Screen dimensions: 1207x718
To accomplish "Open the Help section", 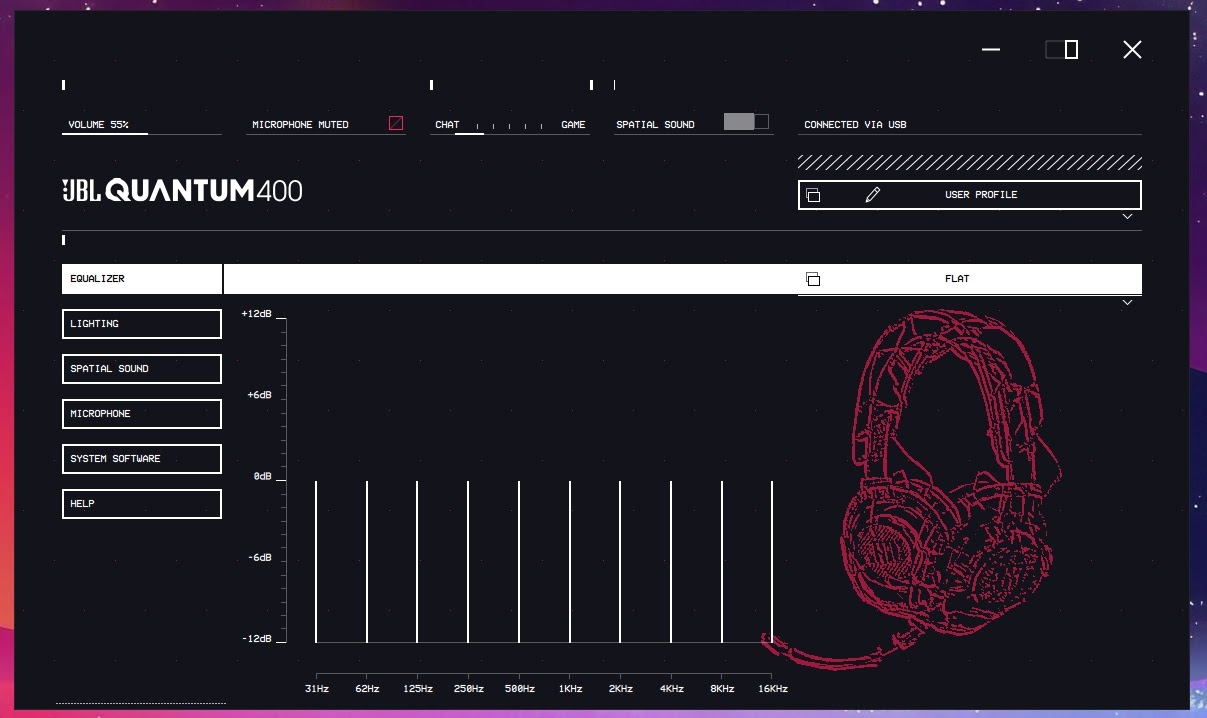I will pyautogui.click(x=142, y=504).
